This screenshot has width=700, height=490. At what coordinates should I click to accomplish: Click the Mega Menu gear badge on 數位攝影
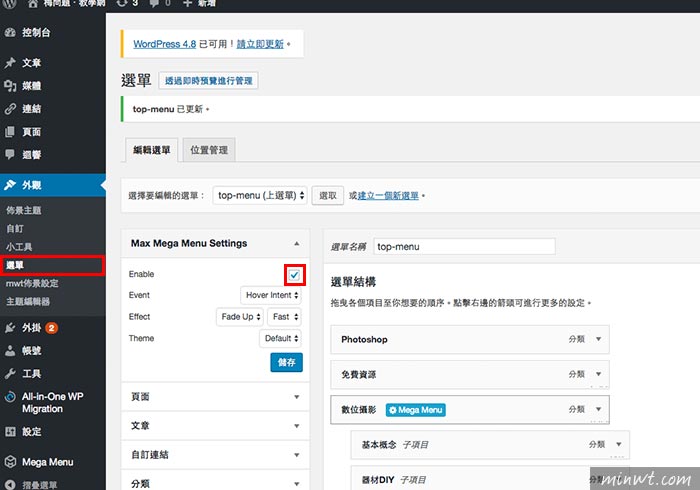pos(416,410)
